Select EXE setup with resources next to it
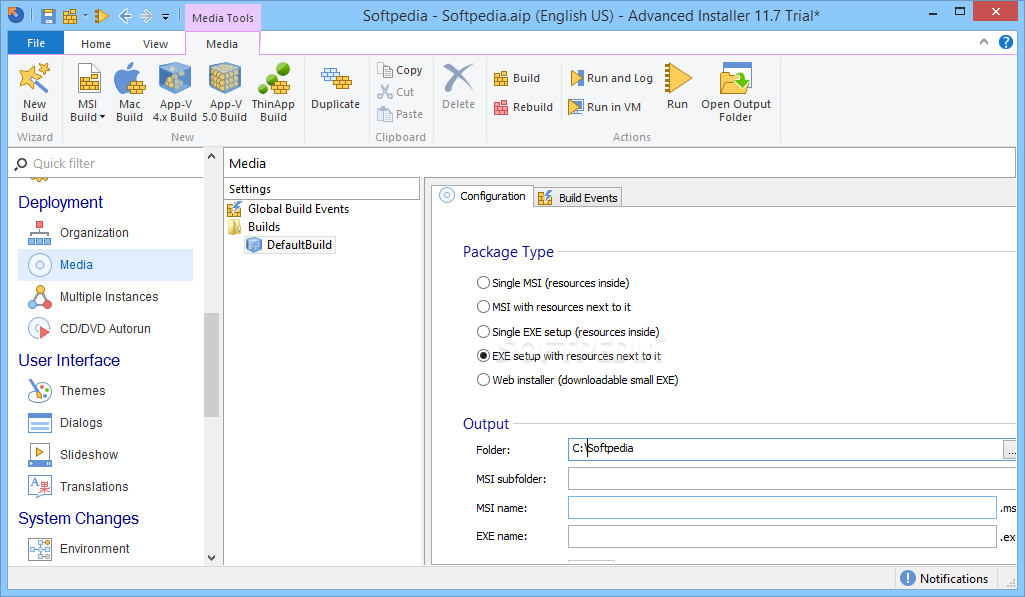Viewport: 1025px width, 597px height. (569, 356)
